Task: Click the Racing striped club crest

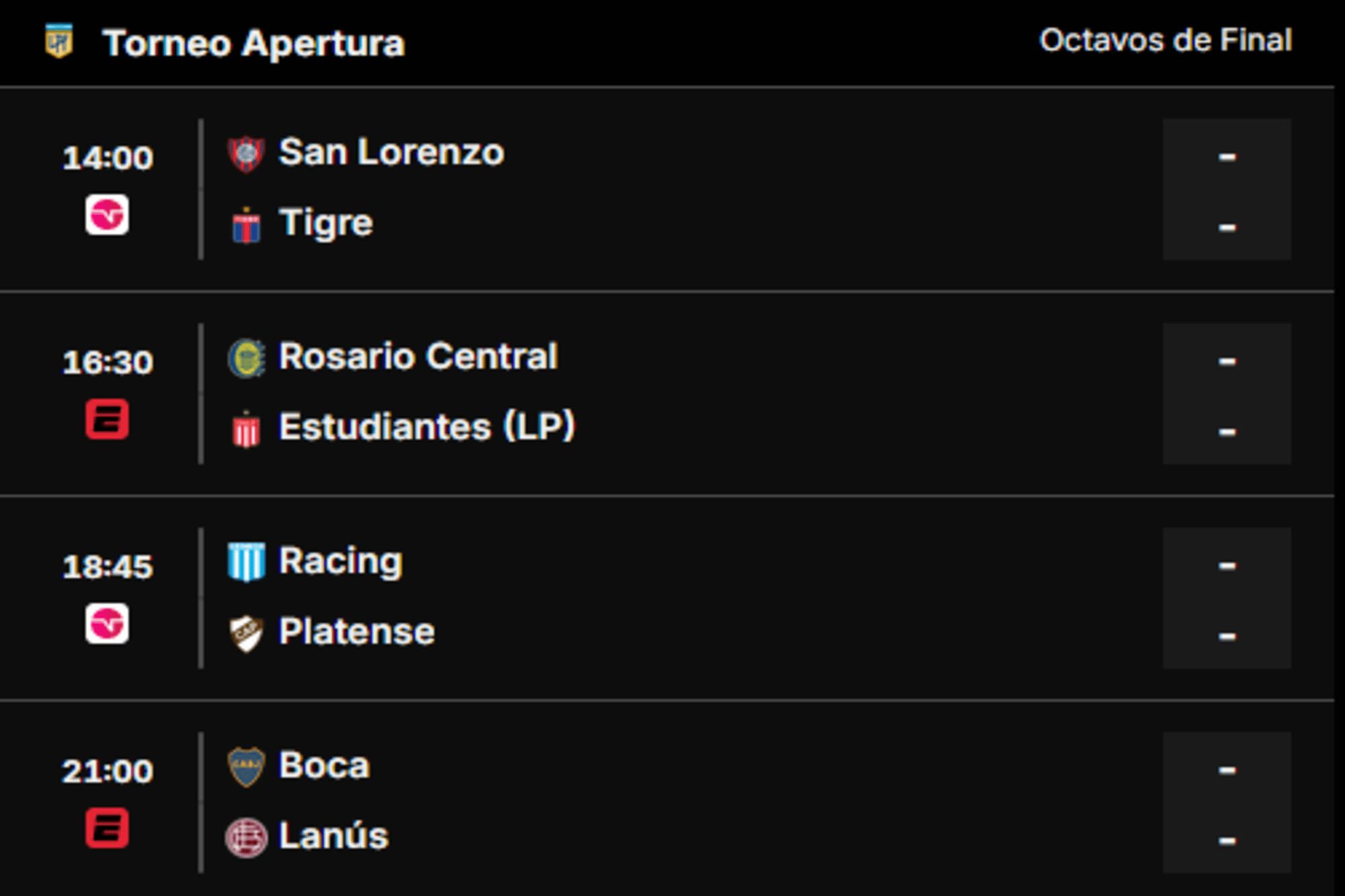Action: (246, 562)
